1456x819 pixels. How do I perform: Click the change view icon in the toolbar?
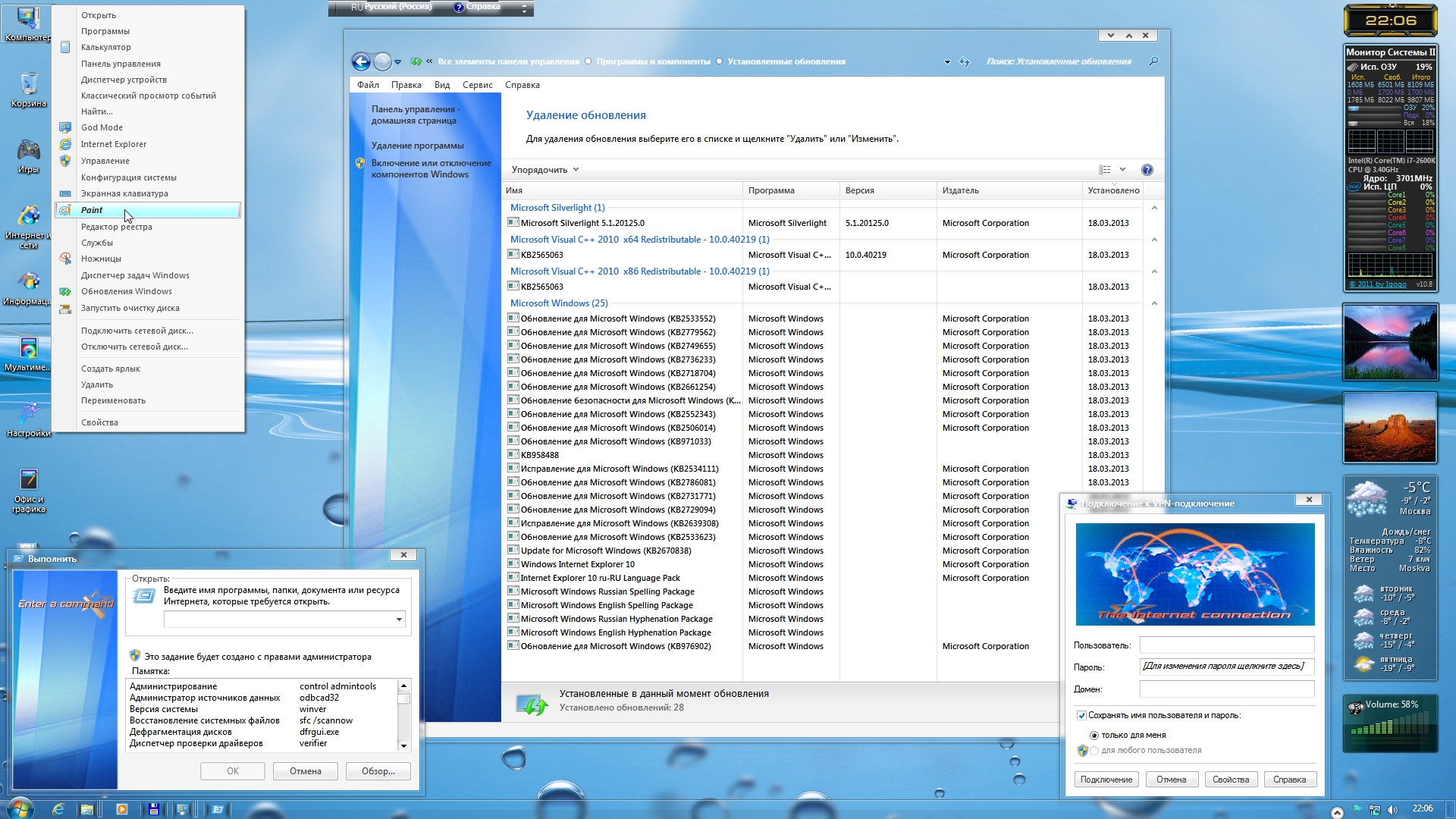pos(1105,170)
